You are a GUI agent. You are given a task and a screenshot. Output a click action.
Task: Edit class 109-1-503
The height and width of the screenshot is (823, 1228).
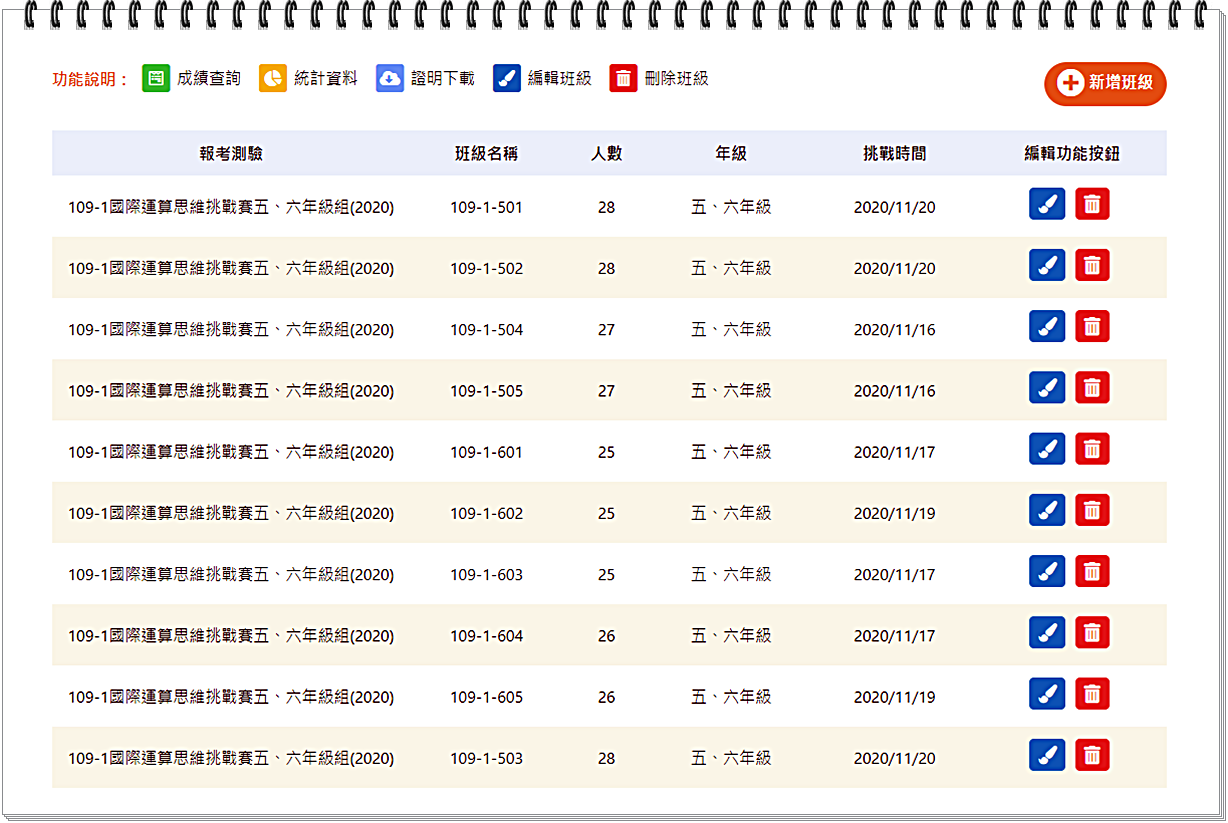tap(1047, 755)
